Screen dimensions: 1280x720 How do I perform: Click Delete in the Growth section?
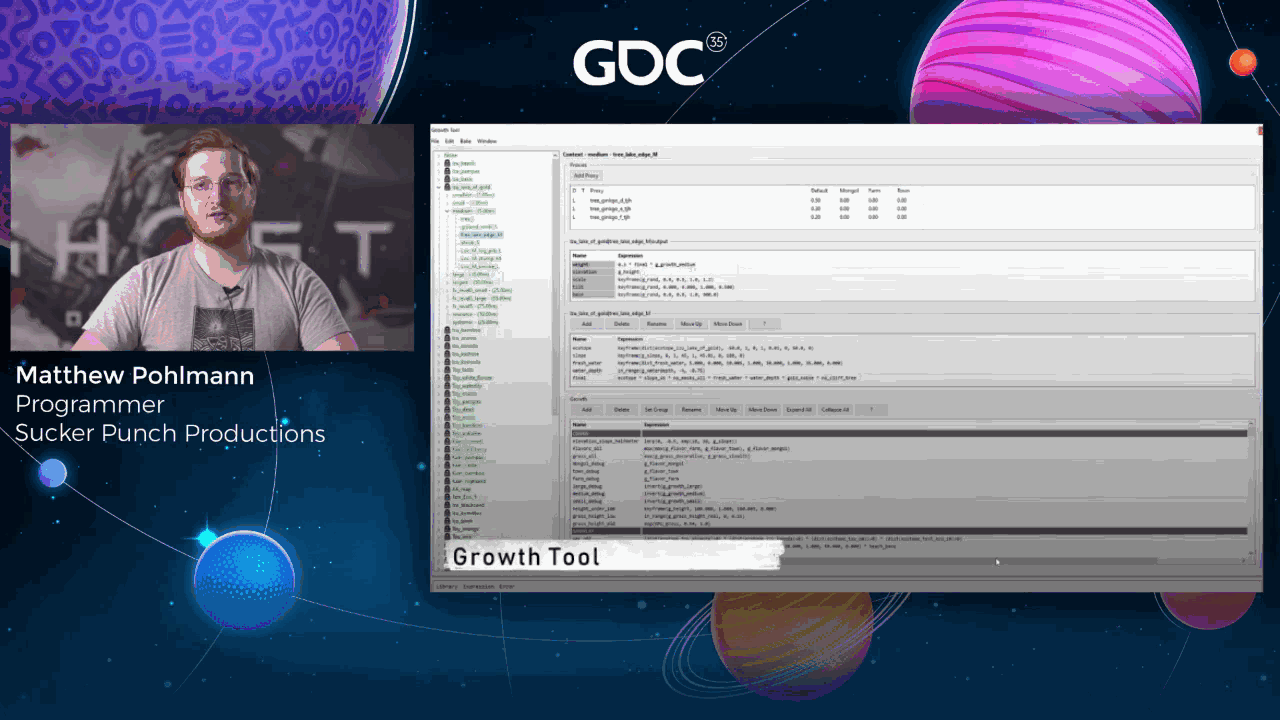[x=621, y=409]
